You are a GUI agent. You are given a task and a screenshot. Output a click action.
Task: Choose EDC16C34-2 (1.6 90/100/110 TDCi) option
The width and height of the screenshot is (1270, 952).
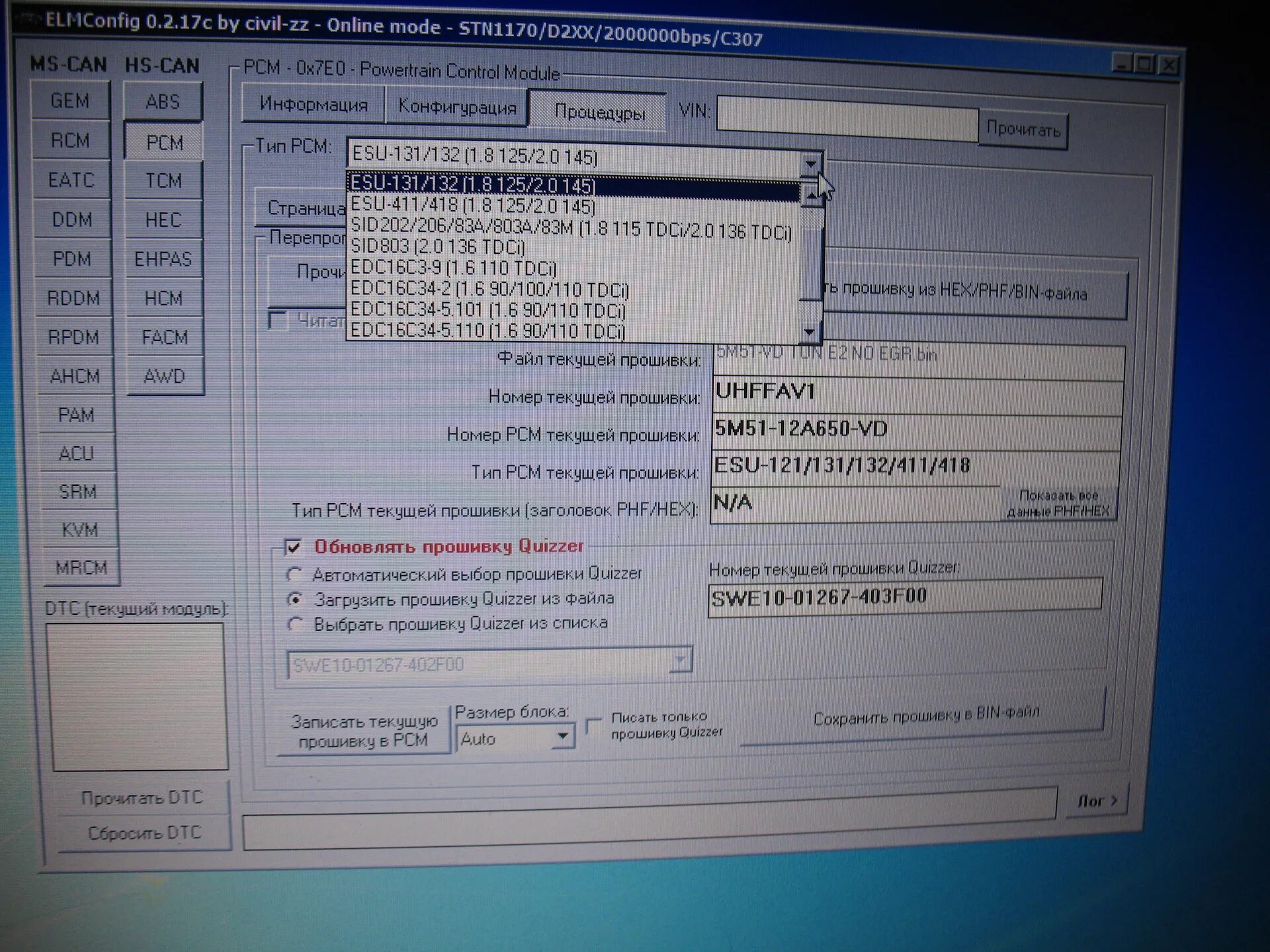(573, 290)
